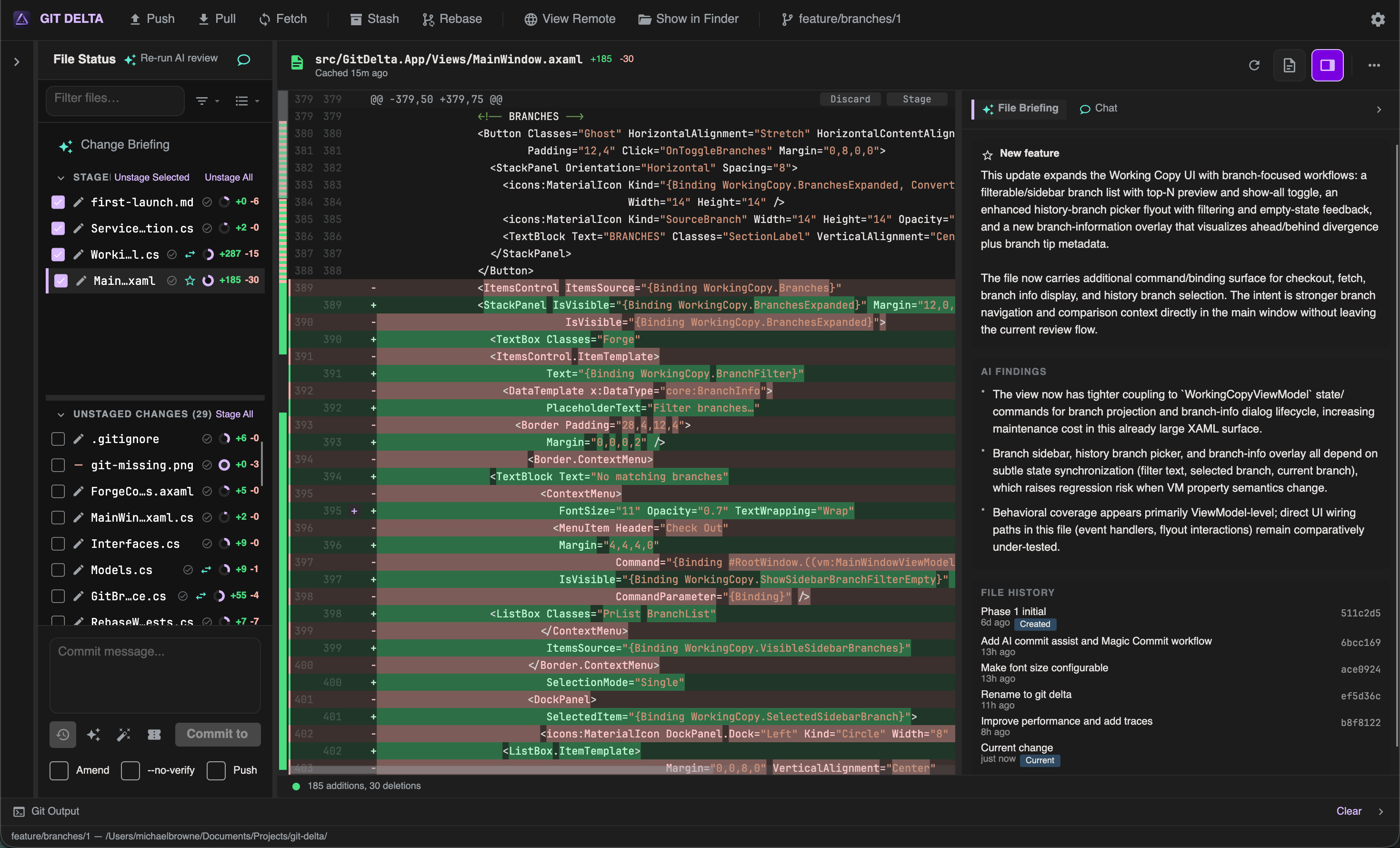Open the file filter options dropdown

click(208, 101)
